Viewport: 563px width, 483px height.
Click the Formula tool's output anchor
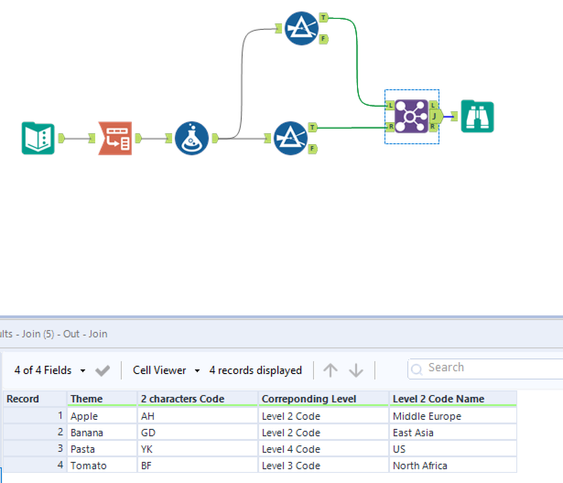click(x=215, y=138)
